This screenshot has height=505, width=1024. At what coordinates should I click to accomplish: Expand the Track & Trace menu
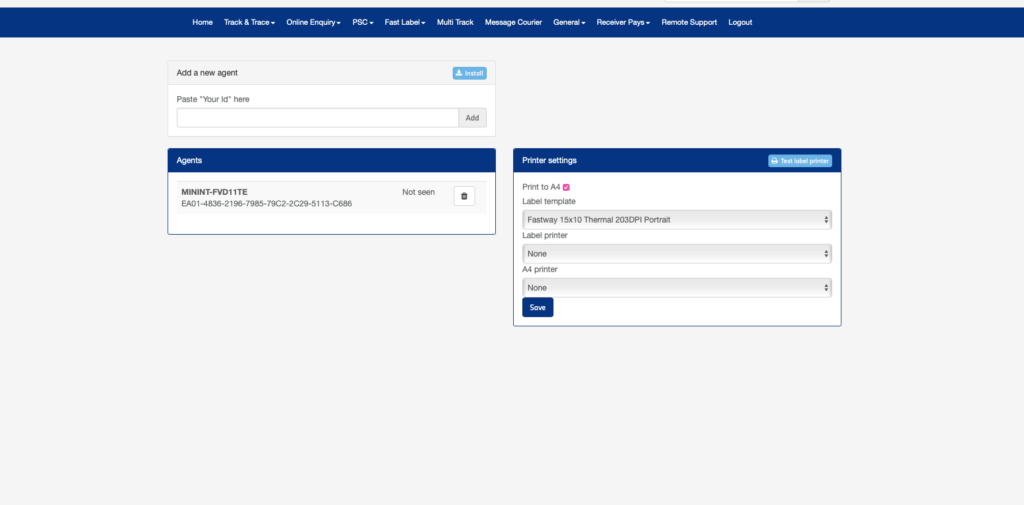pyautogui.click(x=249, y=22)
